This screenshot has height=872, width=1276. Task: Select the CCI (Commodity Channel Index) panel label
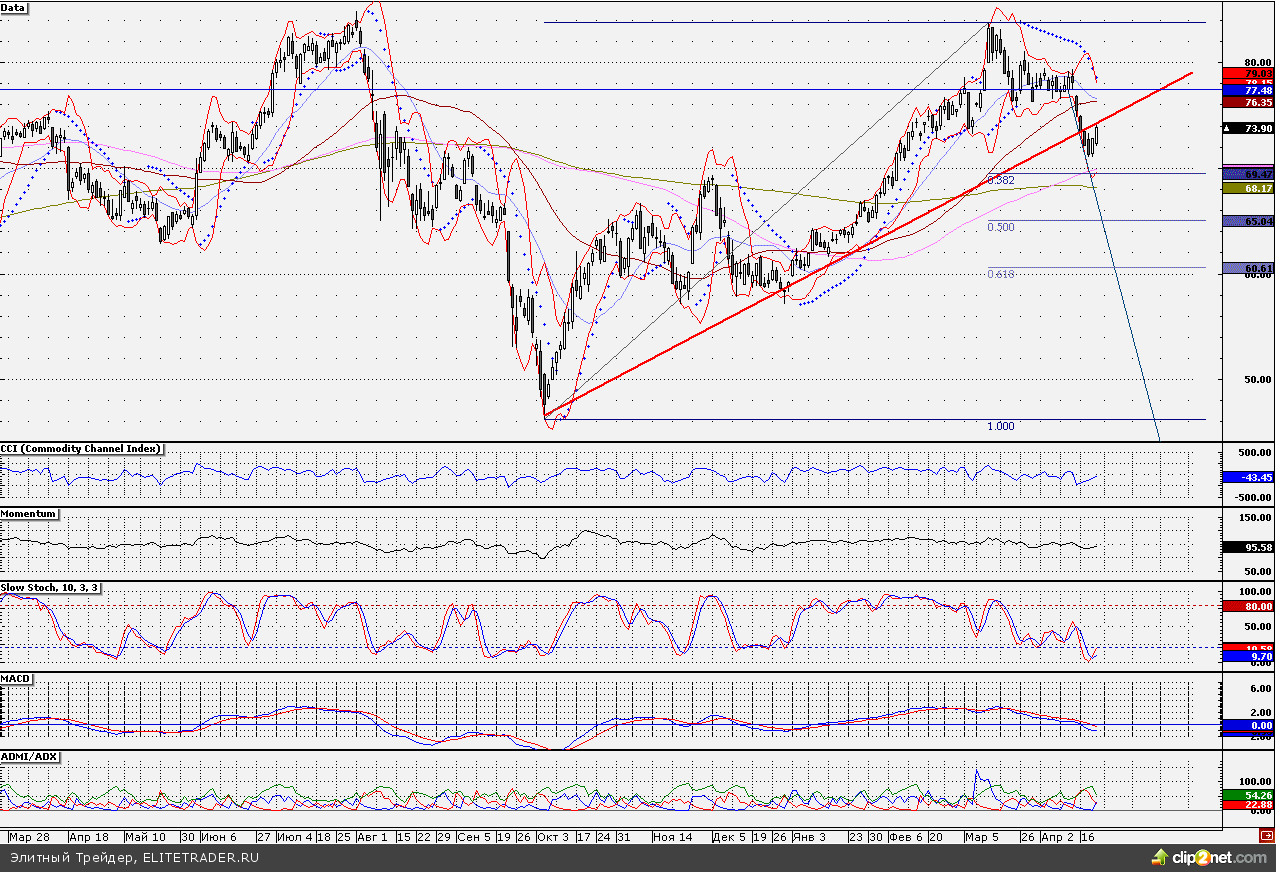point(82,449)
